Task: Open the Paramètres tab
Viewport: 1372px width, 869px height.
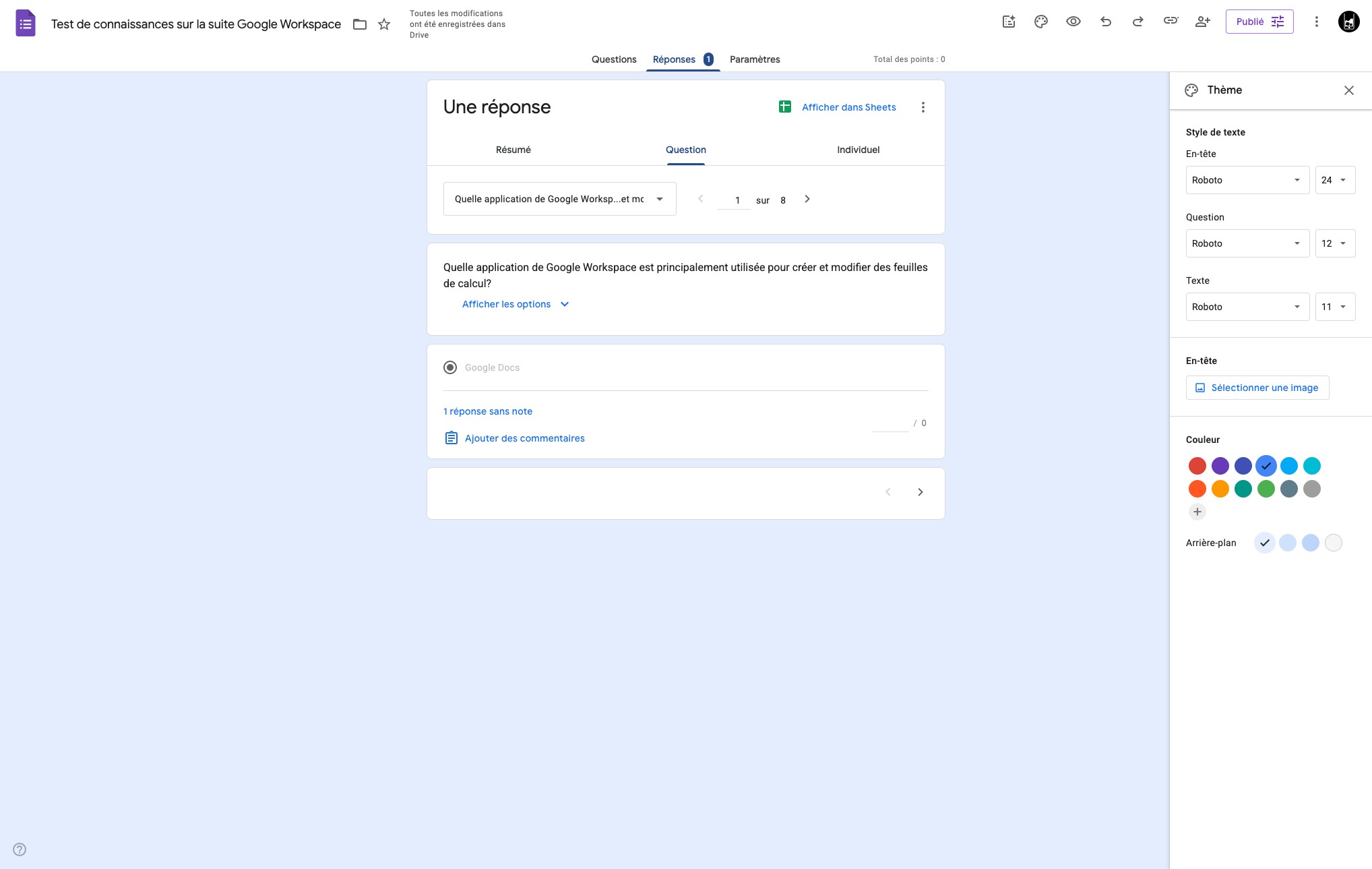Action: [x=755, y=59]
